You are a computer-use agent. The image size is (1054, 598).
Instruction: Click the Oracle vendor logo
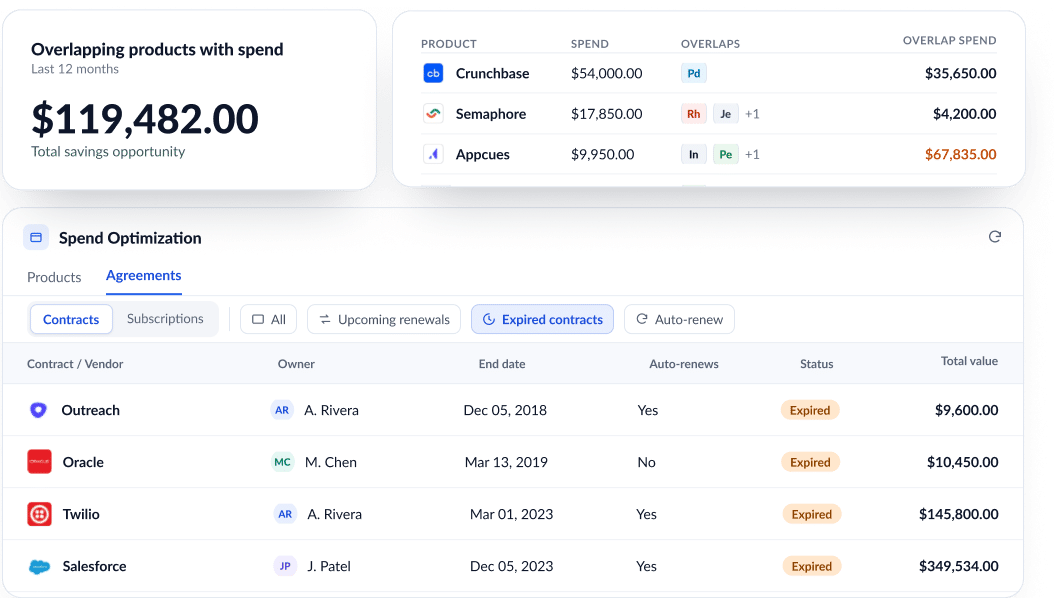point(40,462)
